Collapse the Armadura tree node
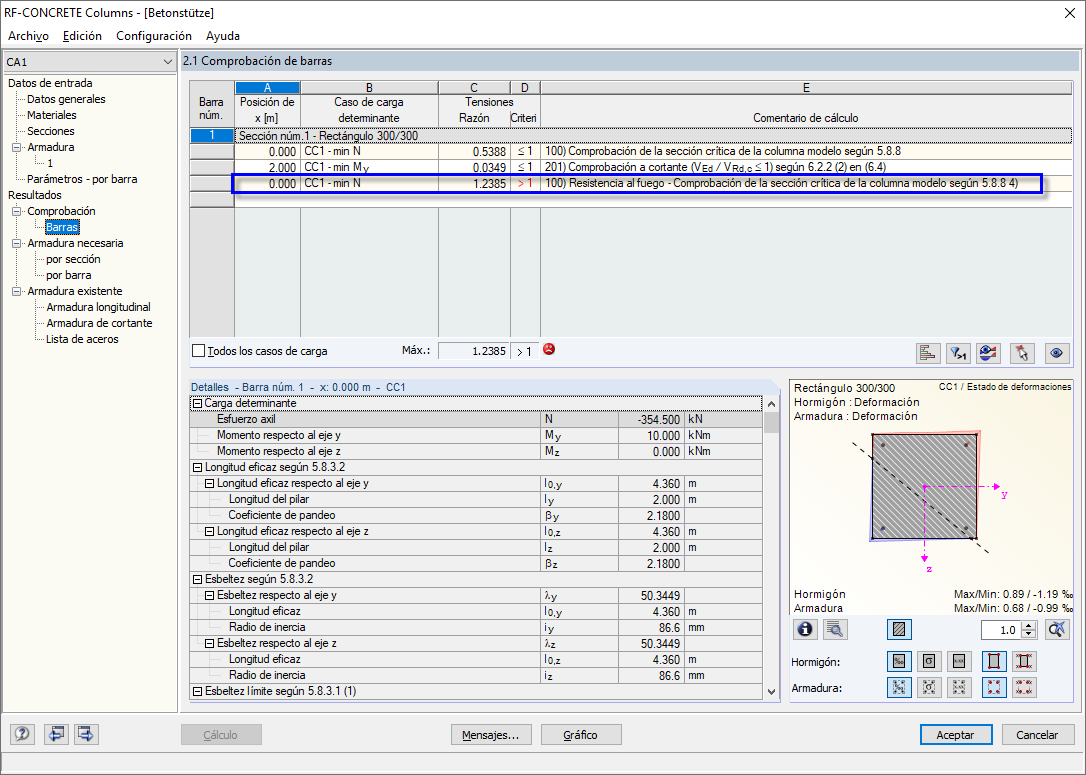 [16, 148]
